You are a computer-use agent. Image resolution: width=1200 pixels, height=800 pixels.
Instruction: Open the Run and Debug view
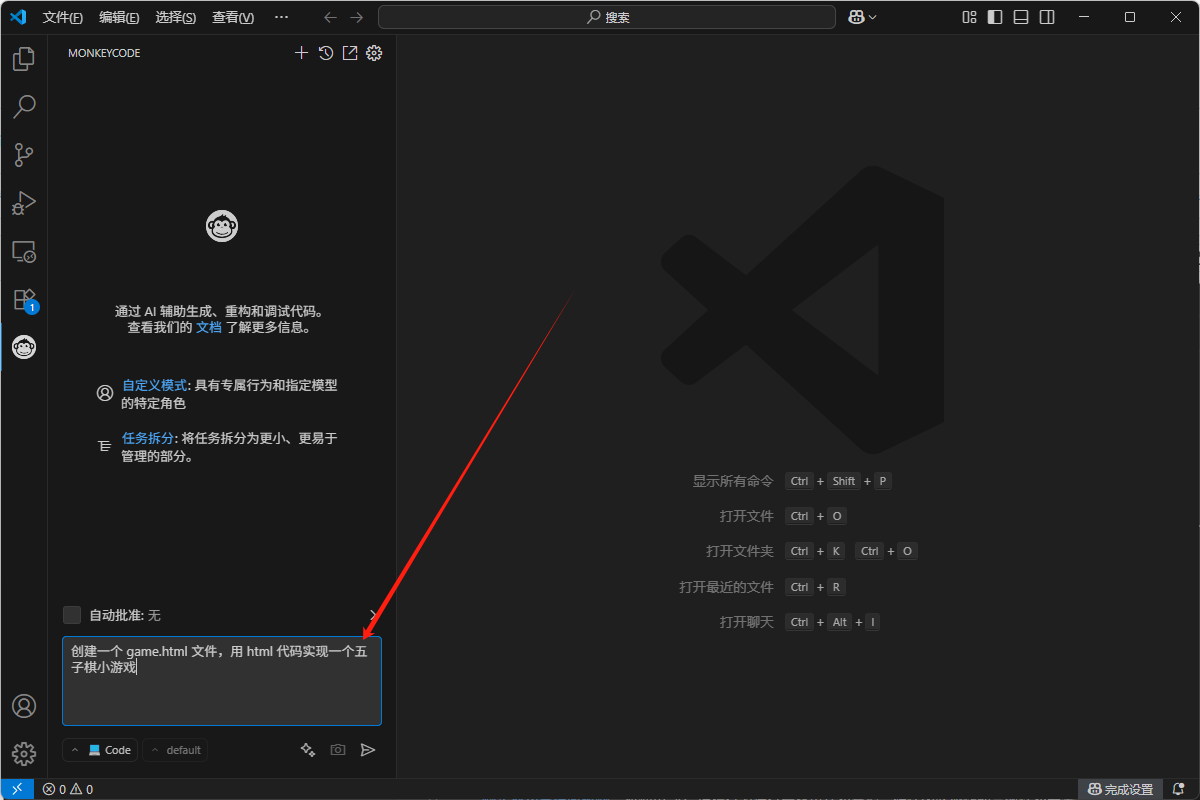[x=24, y=203]
